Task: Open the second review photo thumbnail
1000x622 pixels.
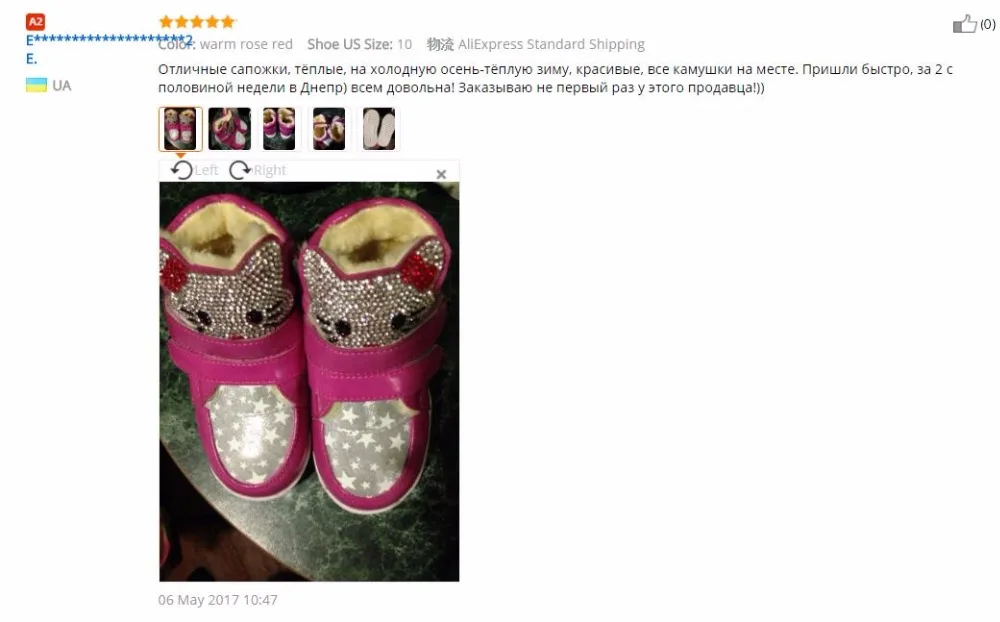Action: (230, 129)
